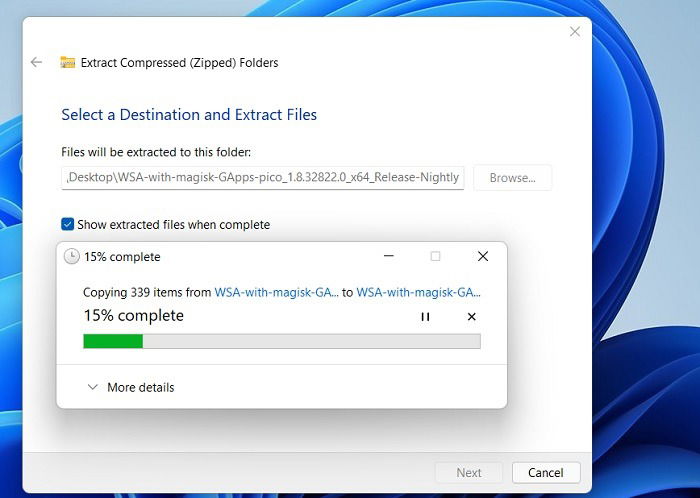Click the large 15% complete status text
The width and height of the screenshot is (700, 498).
click(133, 315)
